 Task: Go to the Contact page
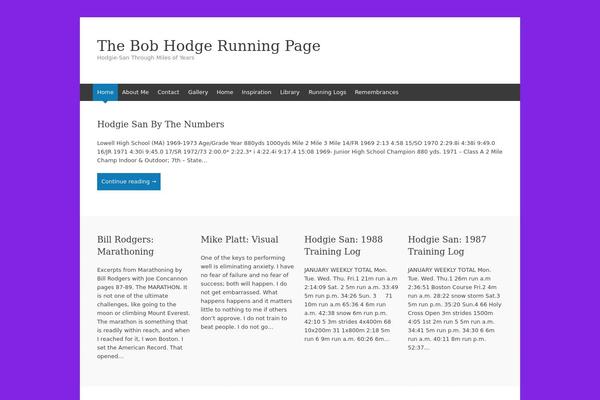(x=168, y=92)
